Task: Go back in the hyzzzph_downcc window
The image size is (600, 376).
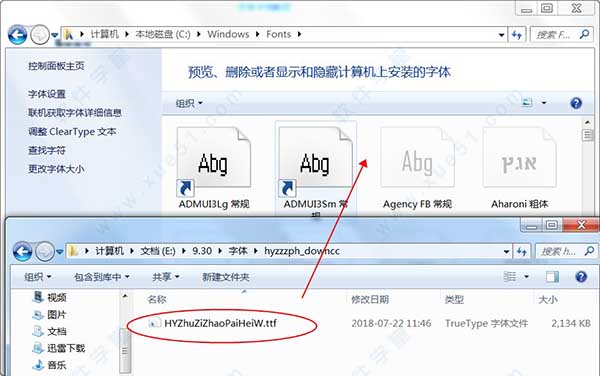Action: pos(22,252)
